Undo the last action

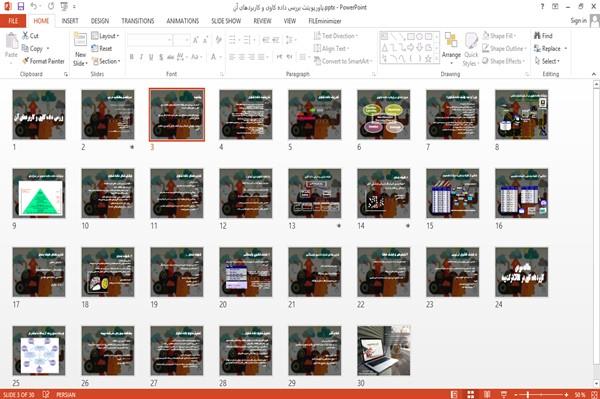click(x=34, y=6)
